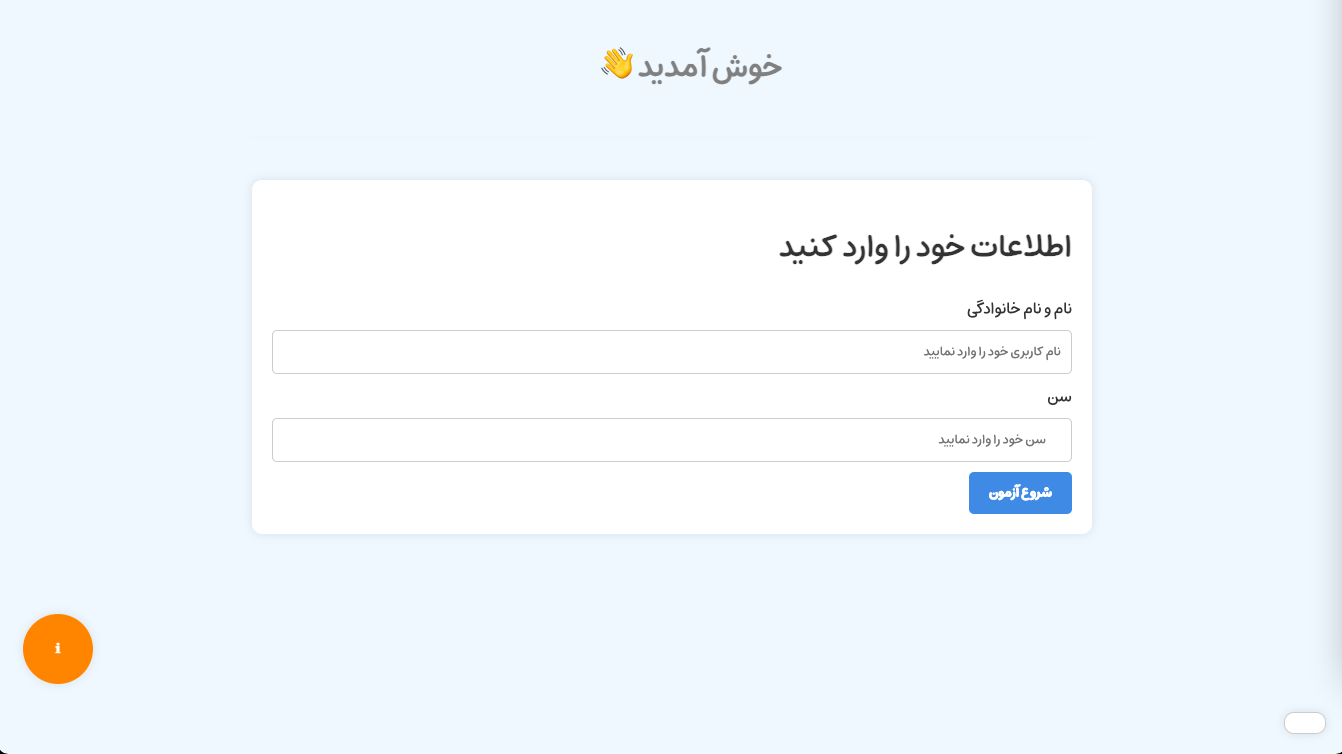The width and height of the screenshot is (1342, 754).
Task: Click the سن field label
Action: (1060, 397)
